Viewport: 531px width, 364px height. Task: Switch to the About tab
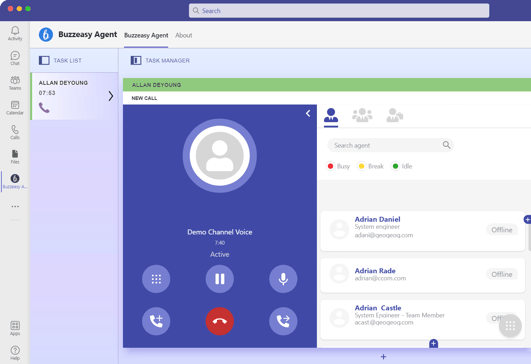184,35
